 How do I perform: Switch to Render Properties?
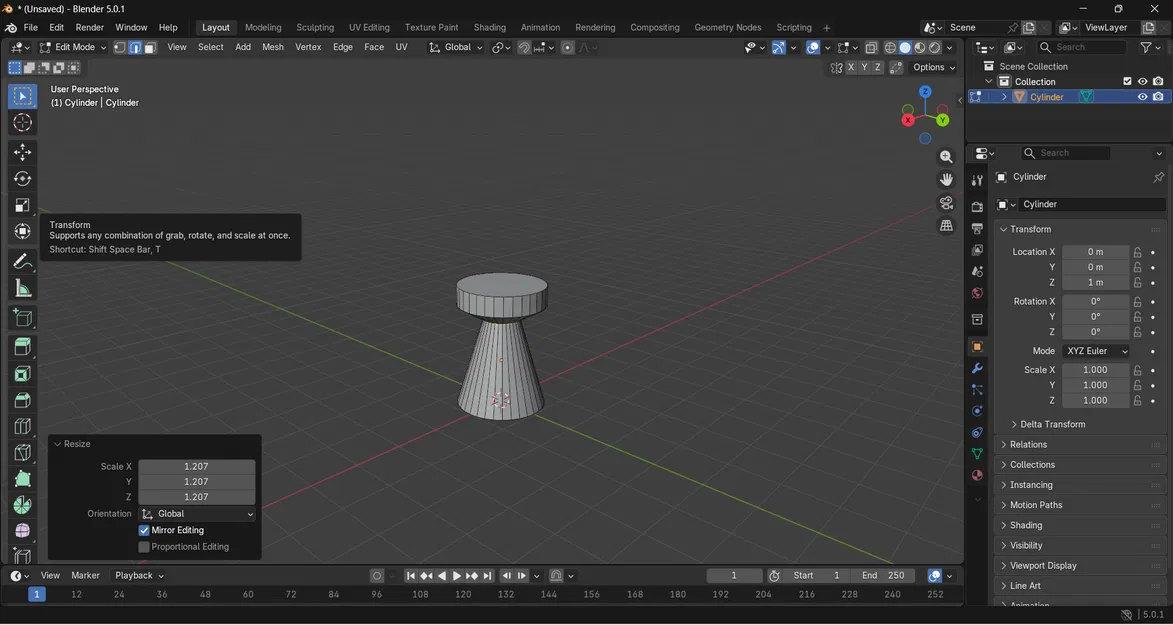tap(977, 205)
